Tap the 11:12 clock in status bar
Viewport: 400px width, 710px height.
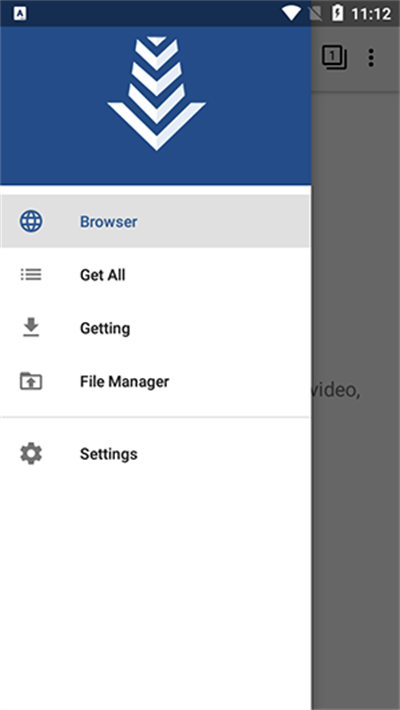(x=371, y=14)
